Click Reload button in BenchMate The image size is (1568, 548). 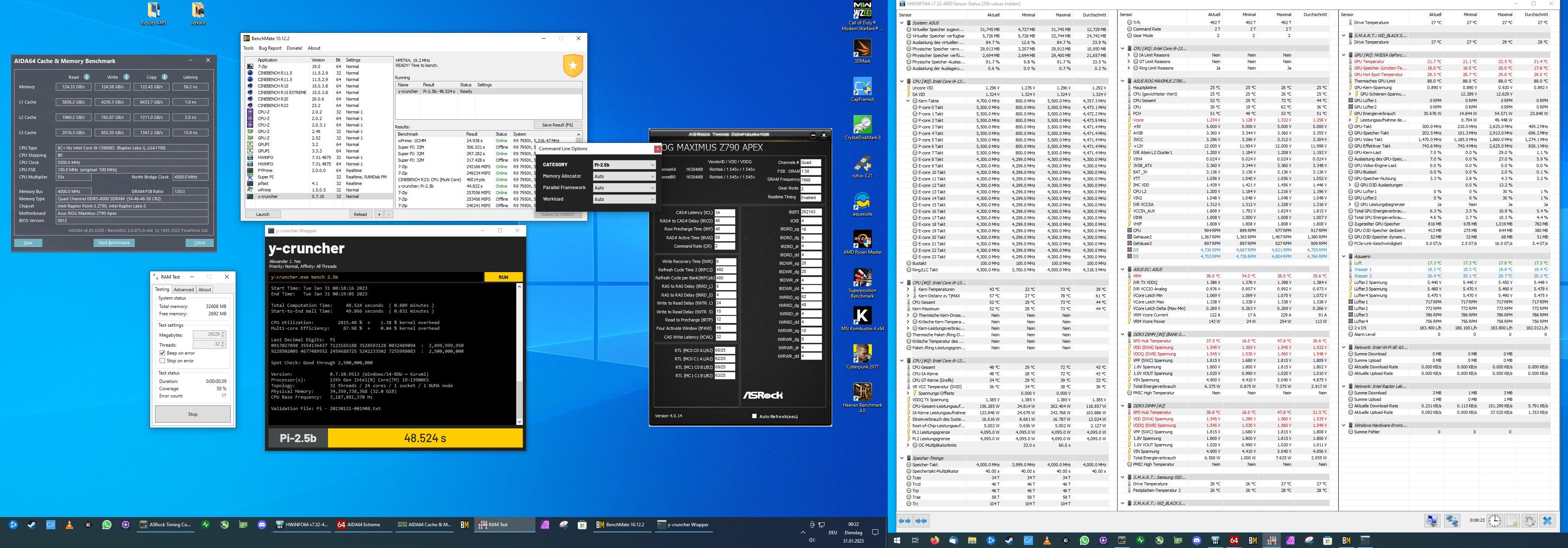360,214
